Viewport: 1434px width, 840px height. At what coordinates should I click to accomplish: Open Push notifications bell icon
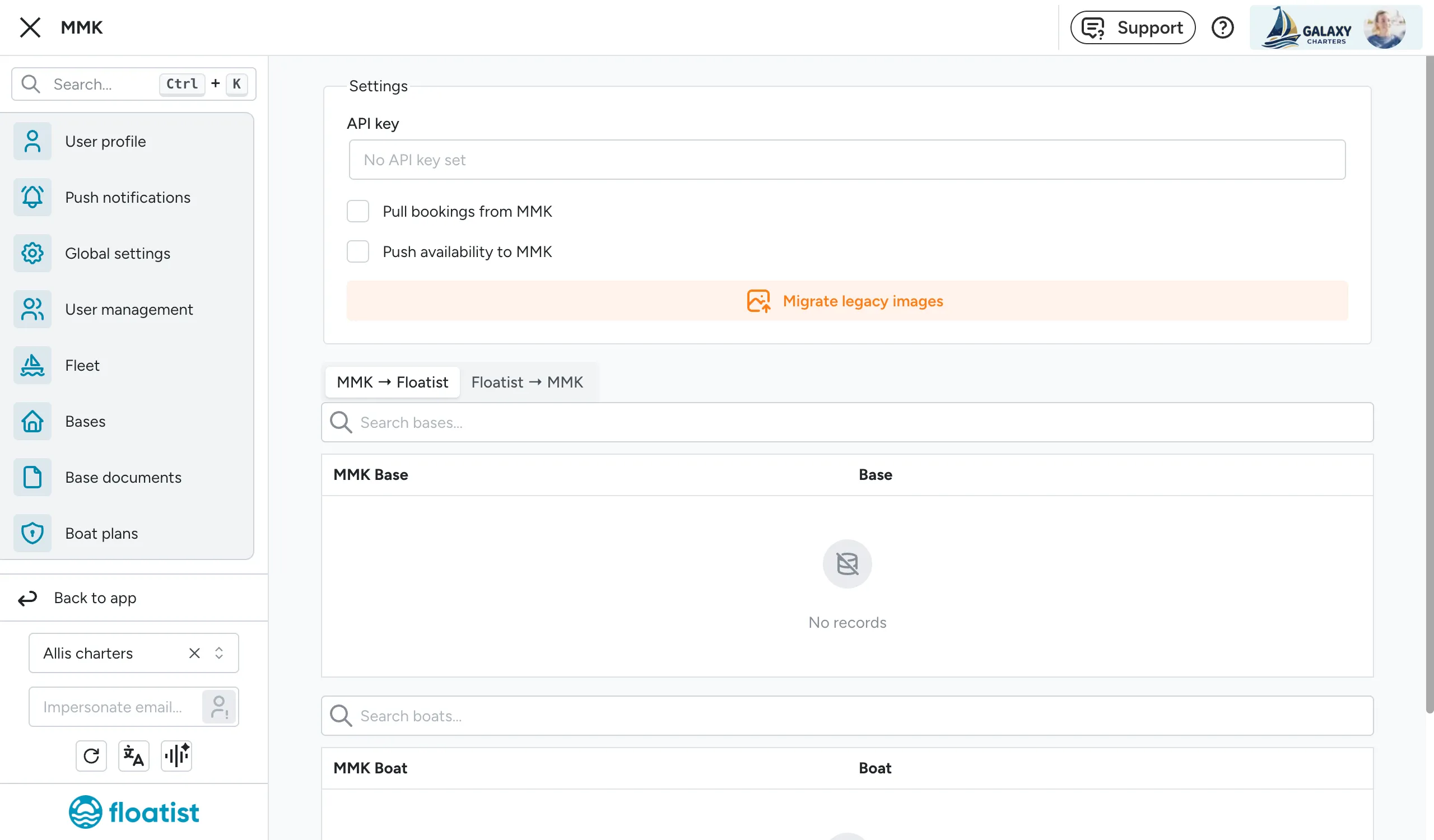pyautogui.click(x=32, y=197)
